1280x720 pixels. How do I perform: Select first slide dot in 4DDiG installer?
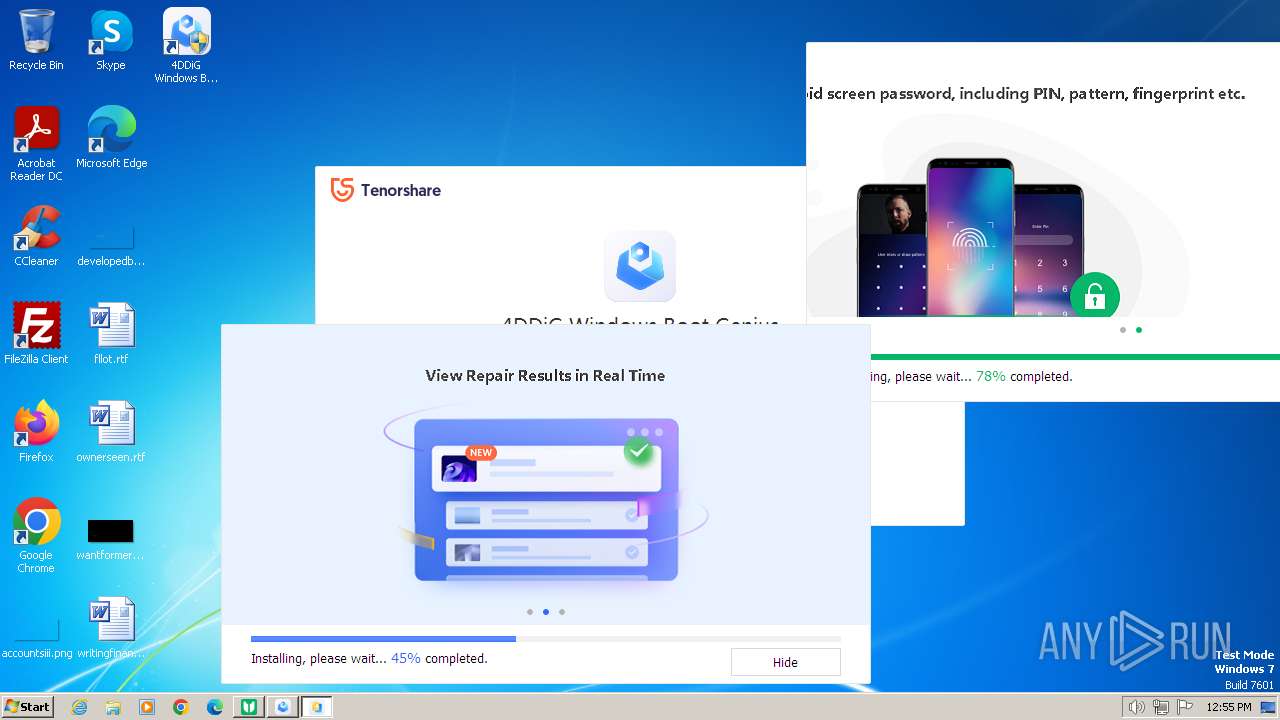529,612
